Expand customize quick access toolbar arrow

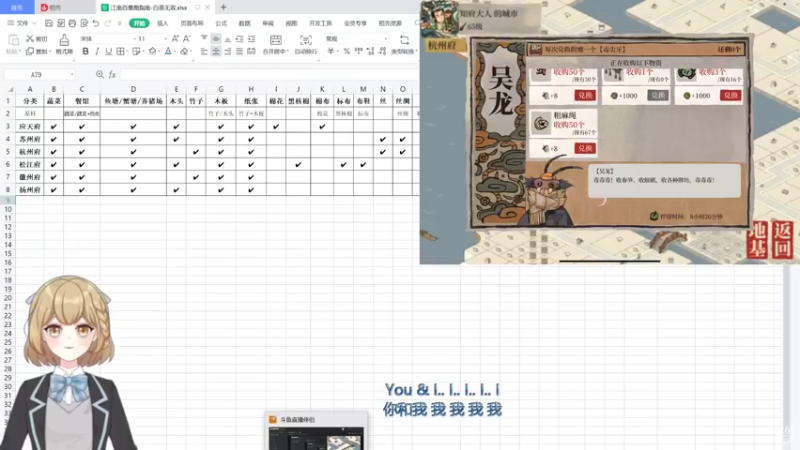119,23
